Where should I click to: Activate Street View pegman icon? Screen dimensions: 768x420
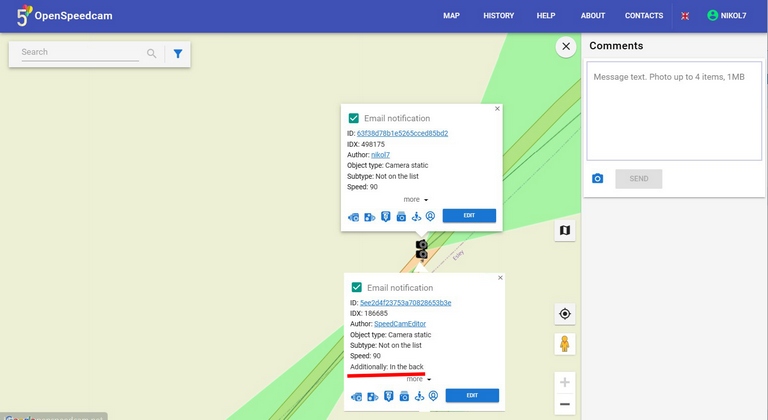click(565, 344)
